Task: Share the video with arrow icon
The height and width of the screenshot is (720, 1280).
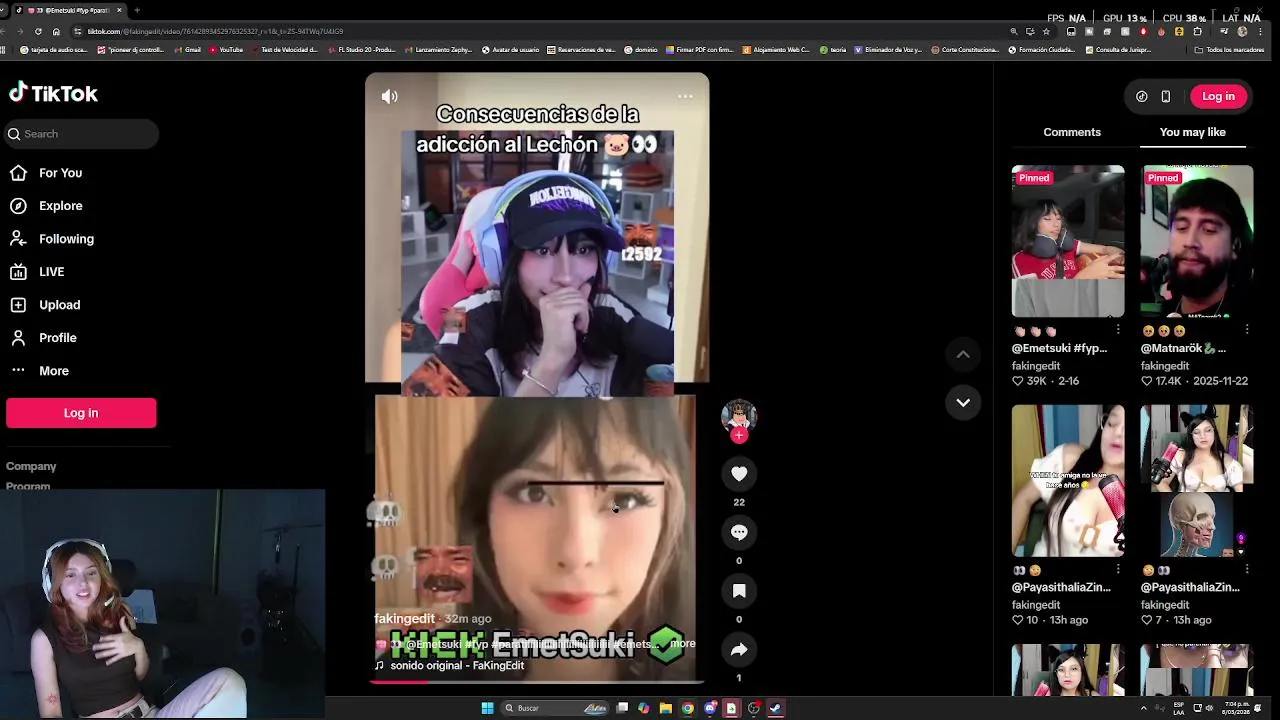Action: (x=739, y=650)
